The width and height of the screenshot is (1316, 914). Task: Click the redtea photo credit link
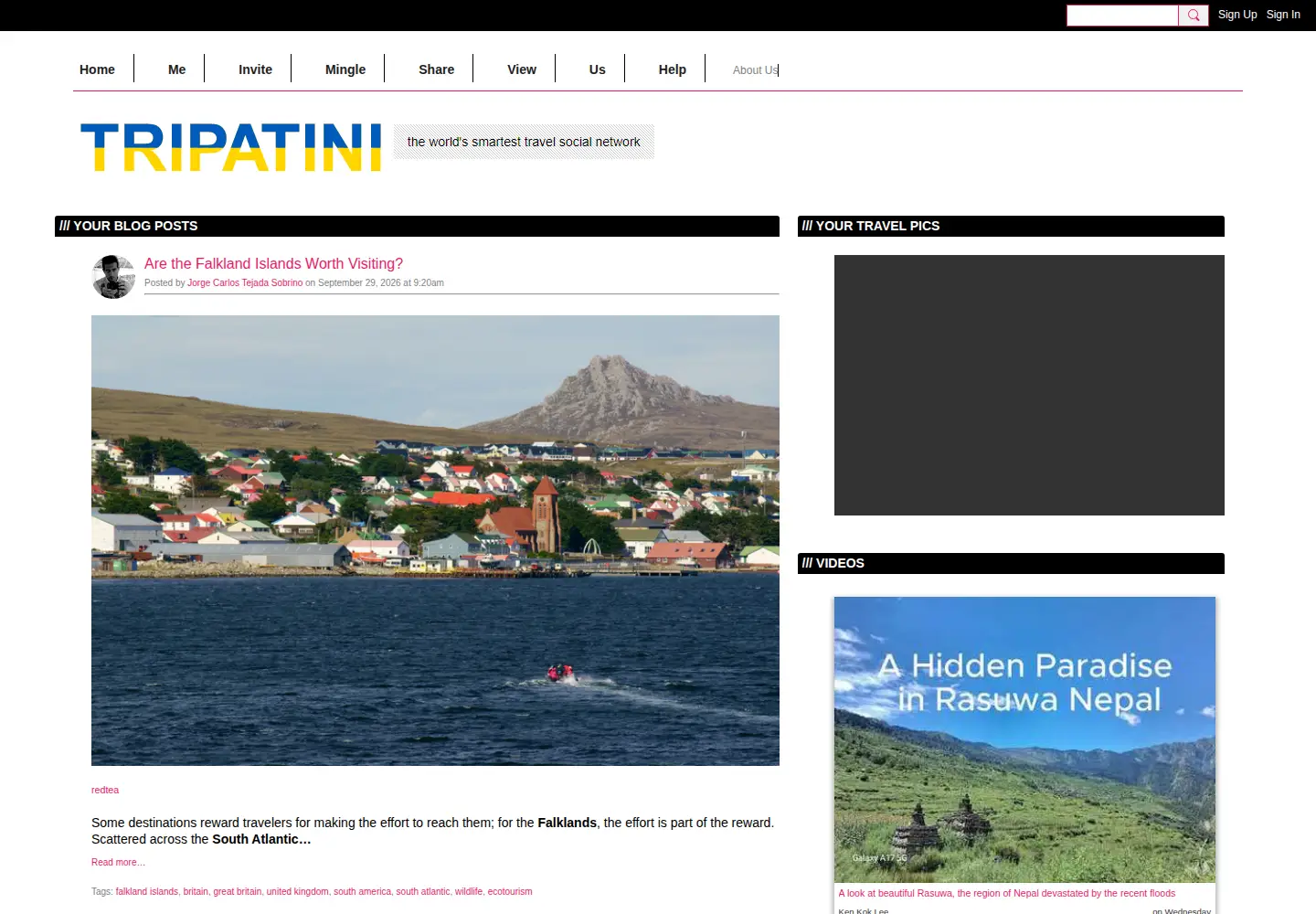105,790
